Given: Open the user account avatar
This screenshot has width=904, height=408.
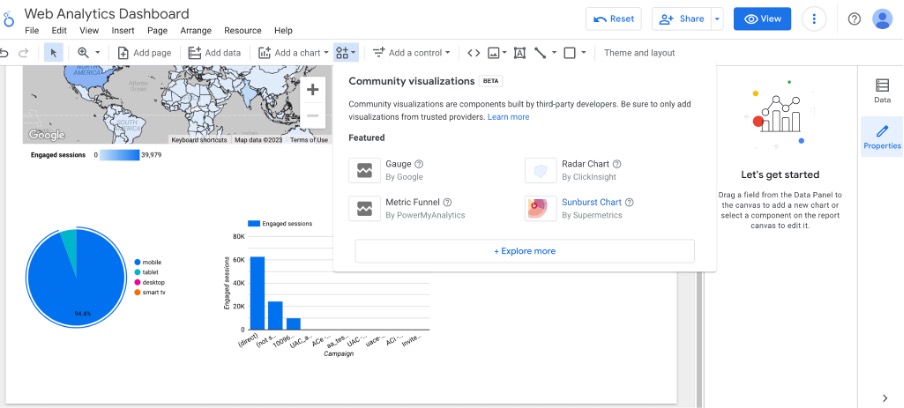Looking at the screenshot, I should coord(882,19).
